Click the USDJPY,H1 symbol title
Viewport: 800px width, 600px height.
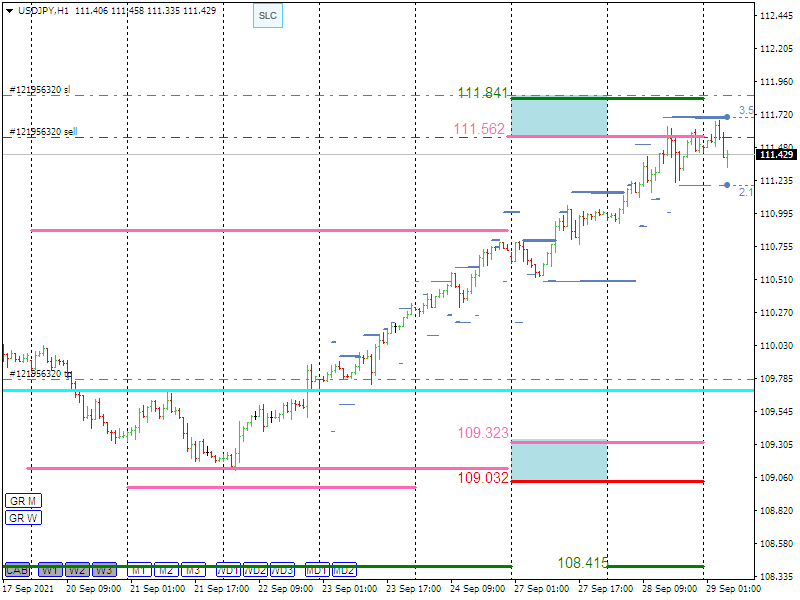43,11
